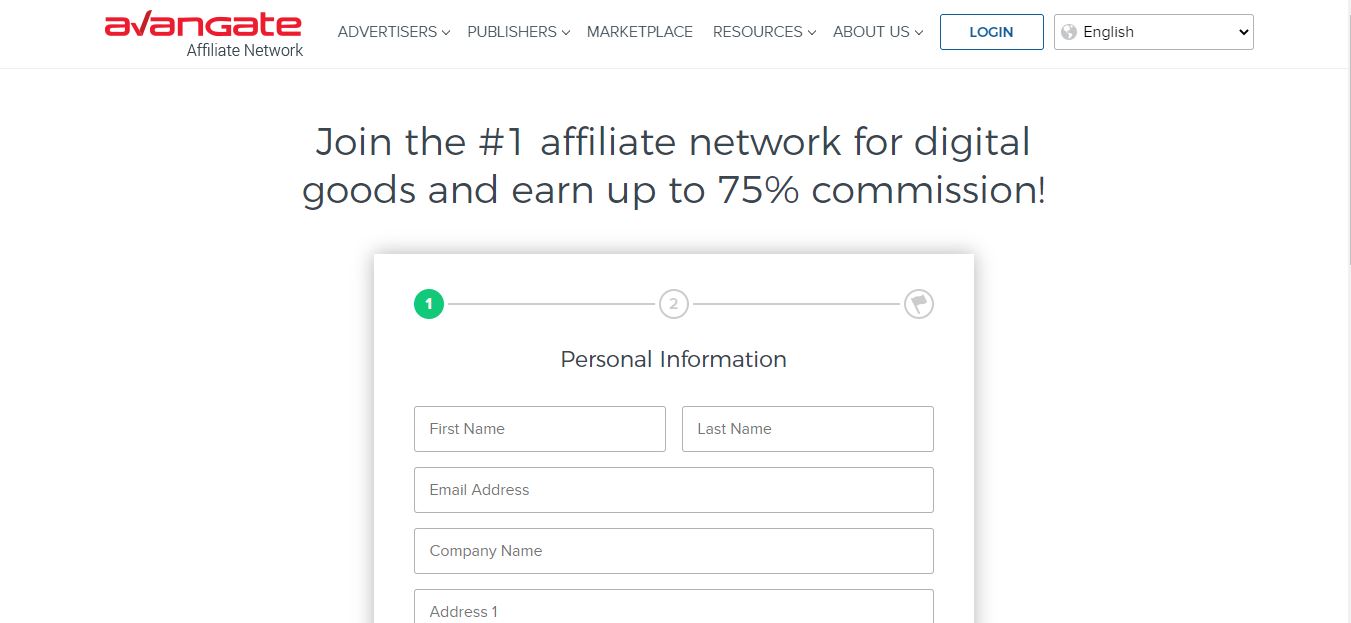Click the LOGIN button
Image resolution: width=1351 pixels, height=623 pixels.
(991, 31)
